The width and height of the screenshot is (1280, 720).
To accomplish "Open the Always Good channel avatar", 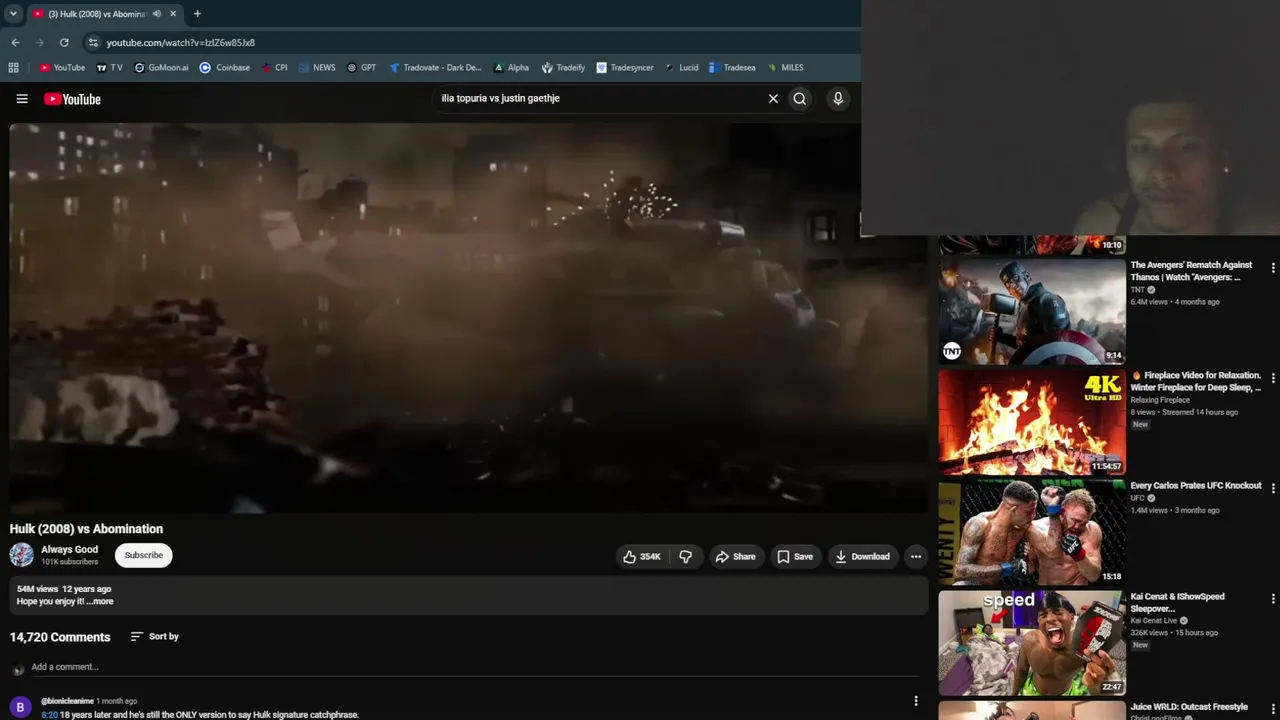I will (22, 555).
